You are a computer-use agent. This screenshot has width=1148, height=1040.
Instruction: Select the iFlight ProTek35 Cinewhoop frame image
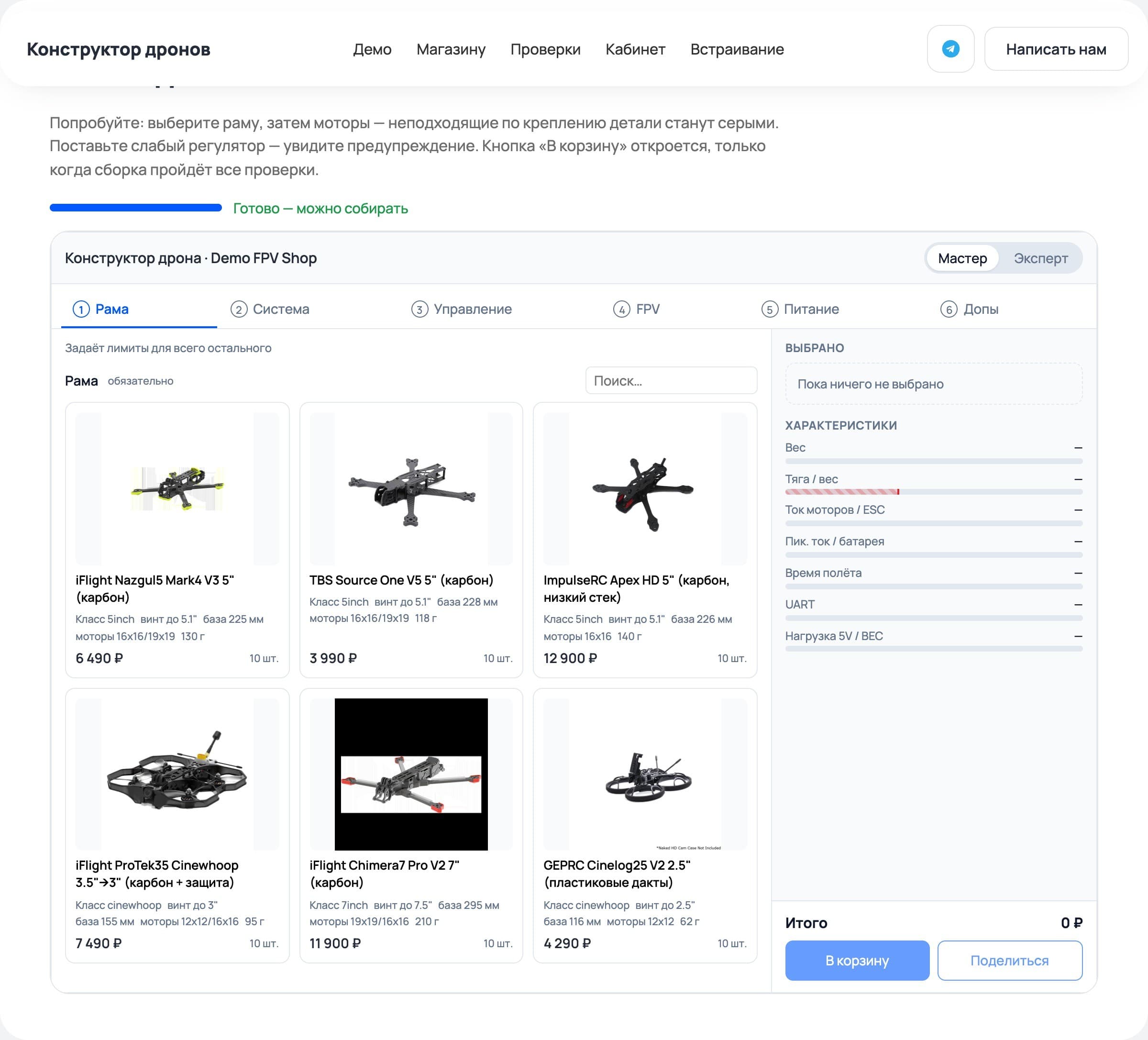click(177, 774)
